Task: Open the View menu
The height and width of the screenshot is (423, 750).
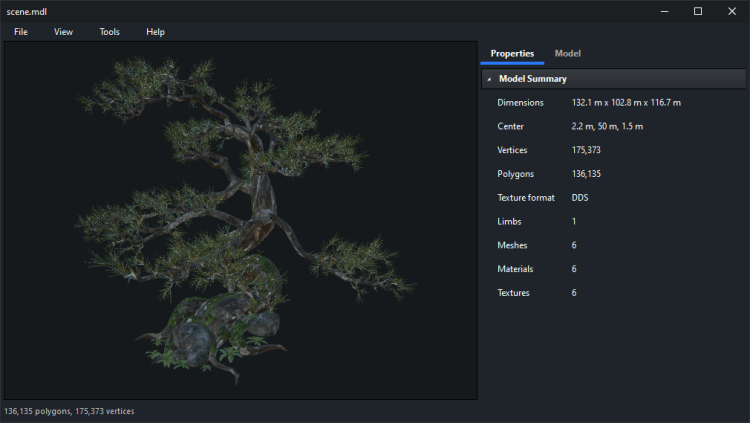Action: click(x=63, y=32)
